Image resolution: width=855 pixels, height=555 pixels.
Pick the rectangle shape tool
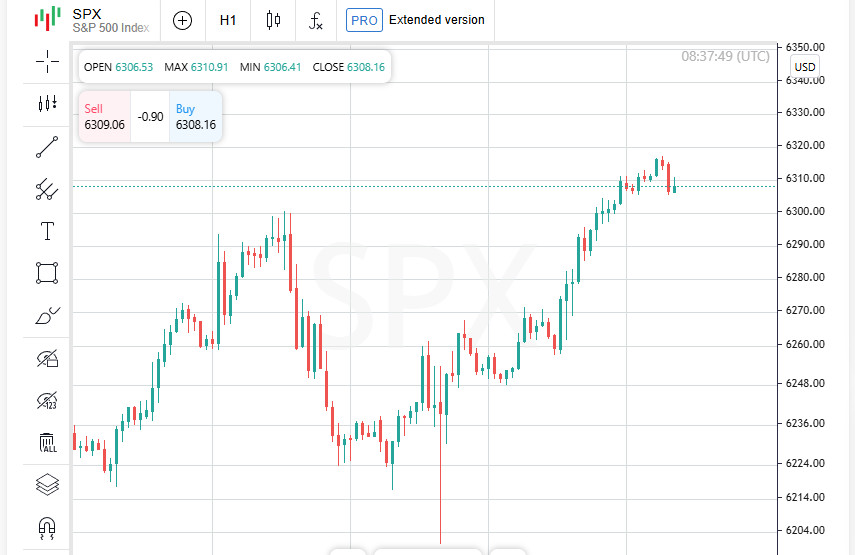(x=47, y=273)
